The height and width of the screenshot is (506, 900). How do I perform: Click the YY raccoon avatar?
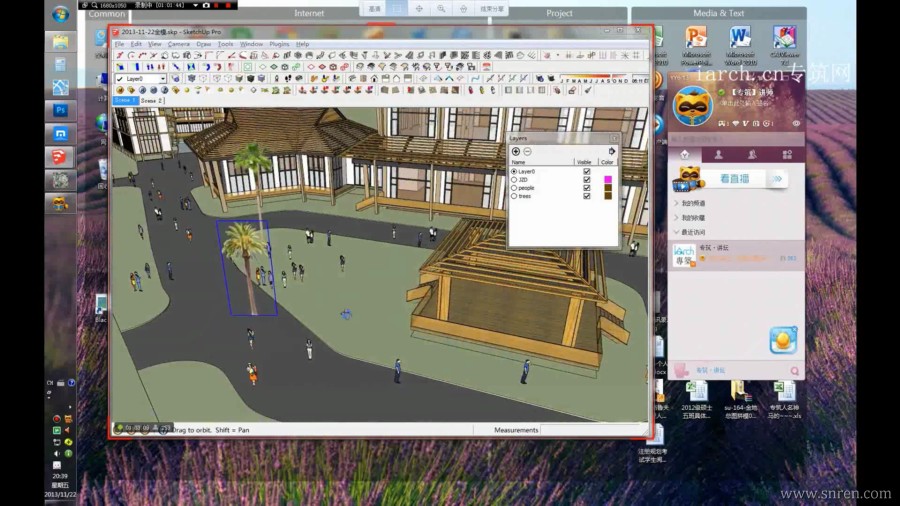(x=693, y=106)
